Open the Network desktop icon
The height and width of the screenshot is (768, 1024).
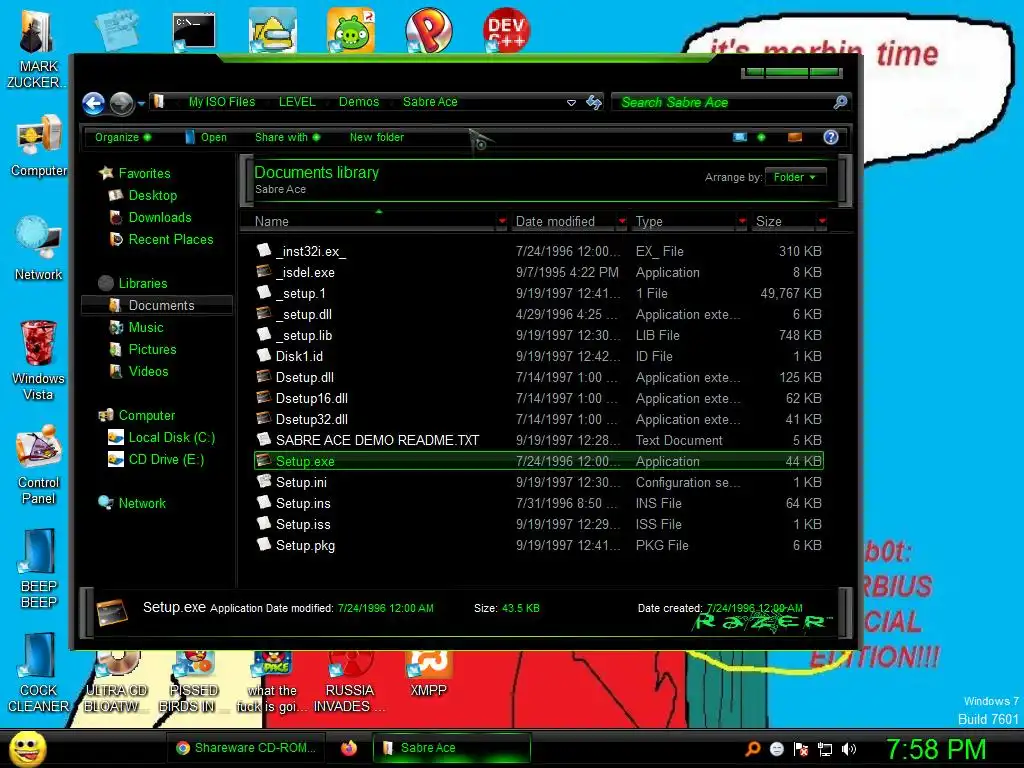pyautogui.click(x=39, y=249)
